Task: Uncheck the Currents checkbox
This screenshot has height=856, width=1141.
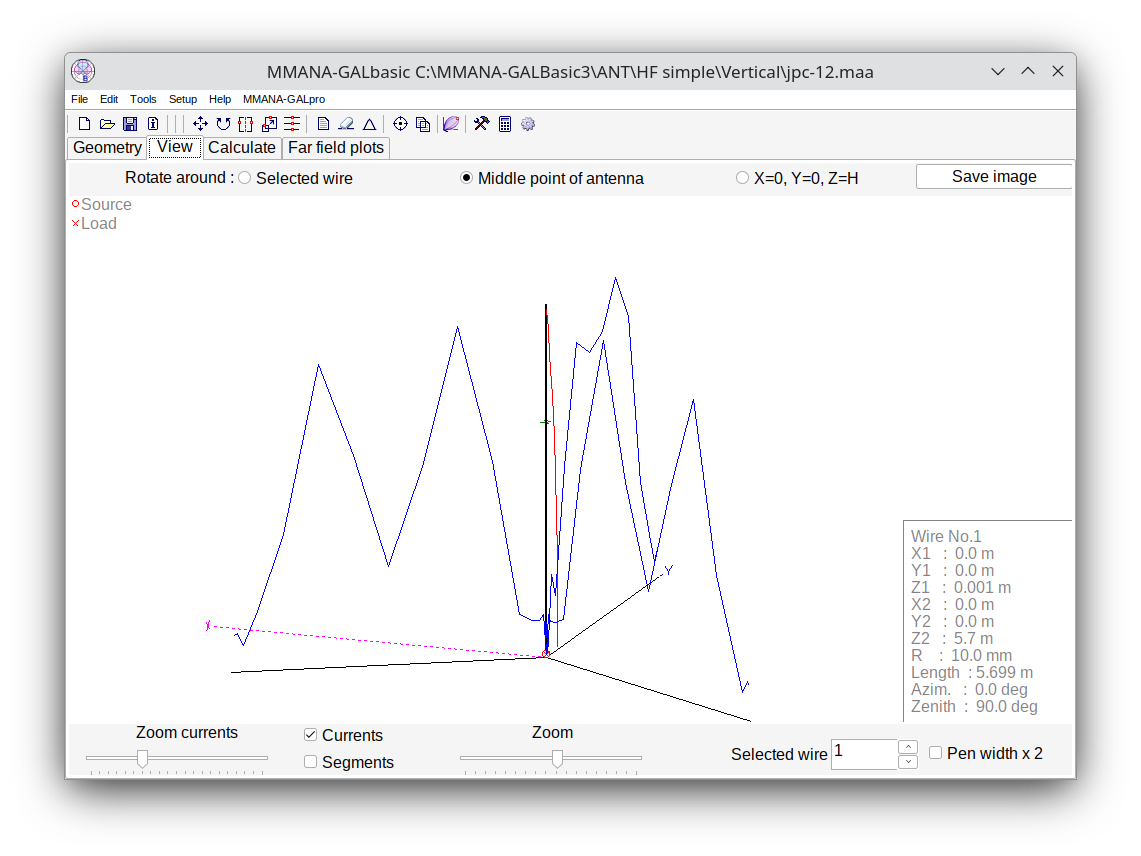Action: 311,734
